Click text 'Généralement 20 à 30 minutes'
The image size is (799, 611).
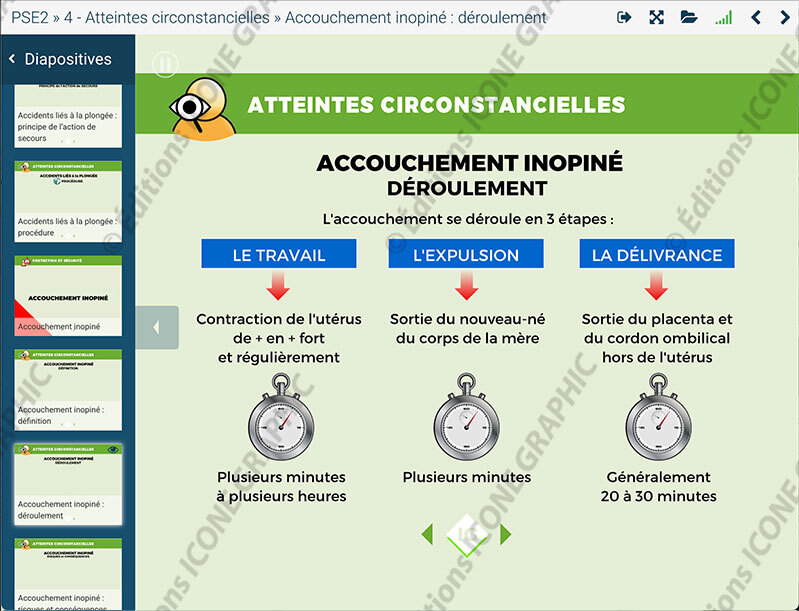(658, 487)
